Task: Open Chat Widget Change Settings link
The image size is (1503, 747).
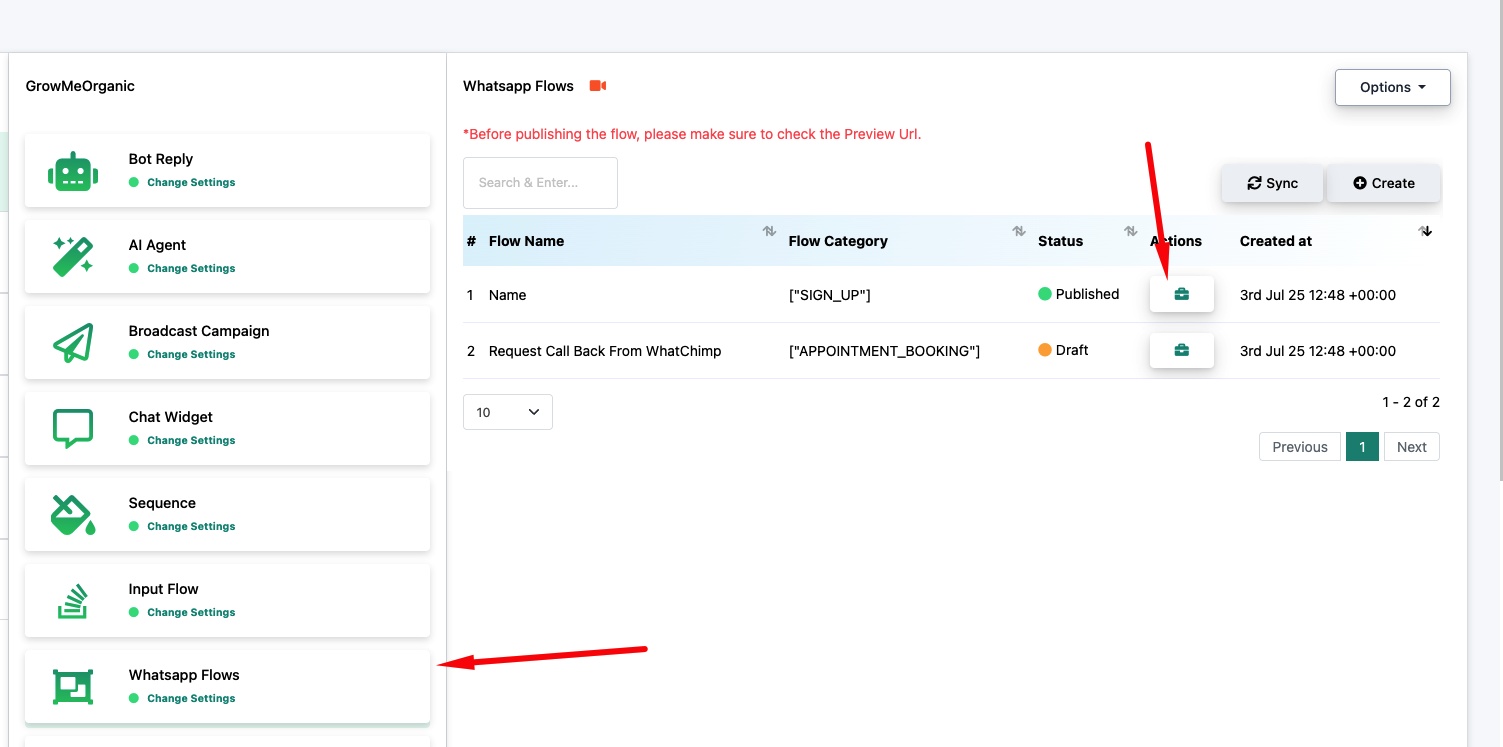Action: [x=191, y=441]
